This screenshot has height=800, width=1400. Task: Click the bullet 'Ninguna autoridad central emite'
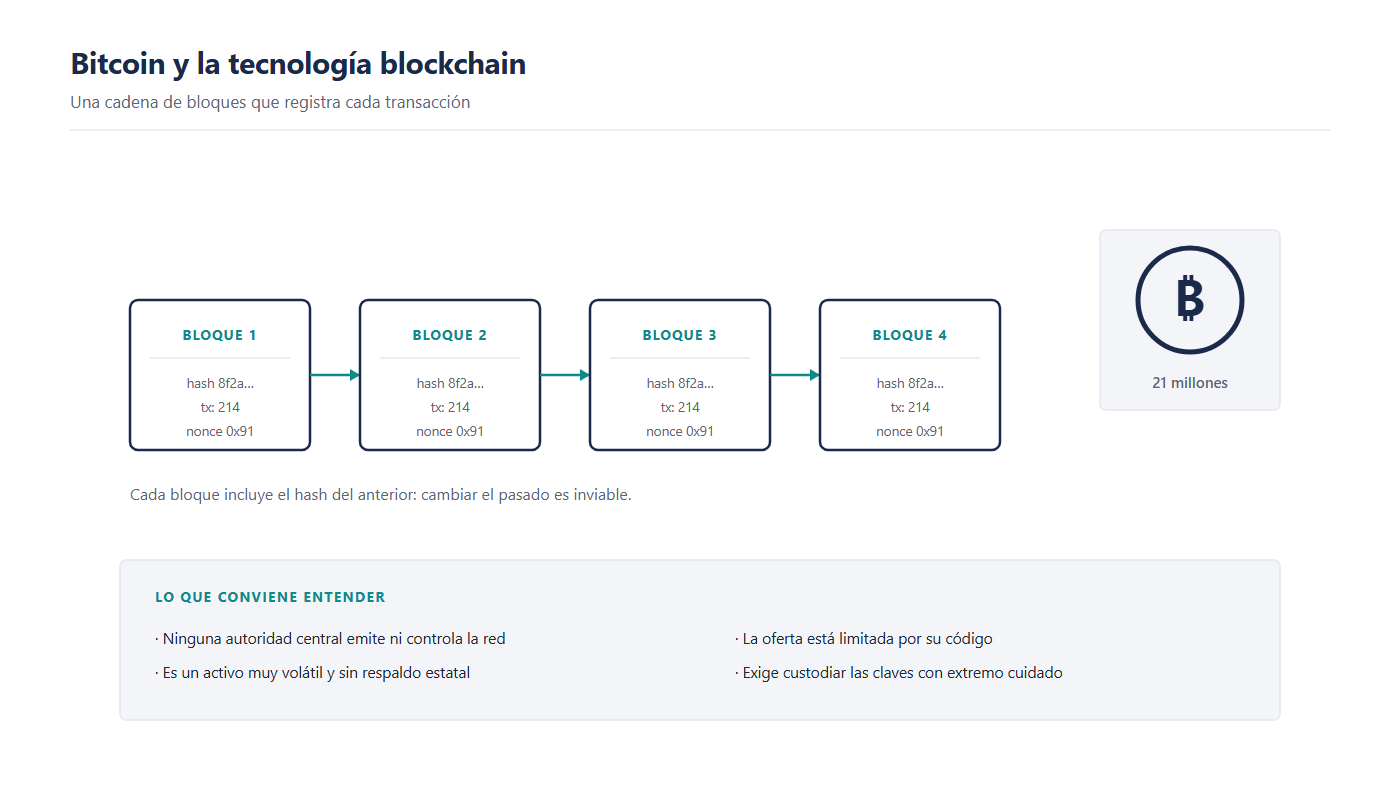click(x=330, y=639)
